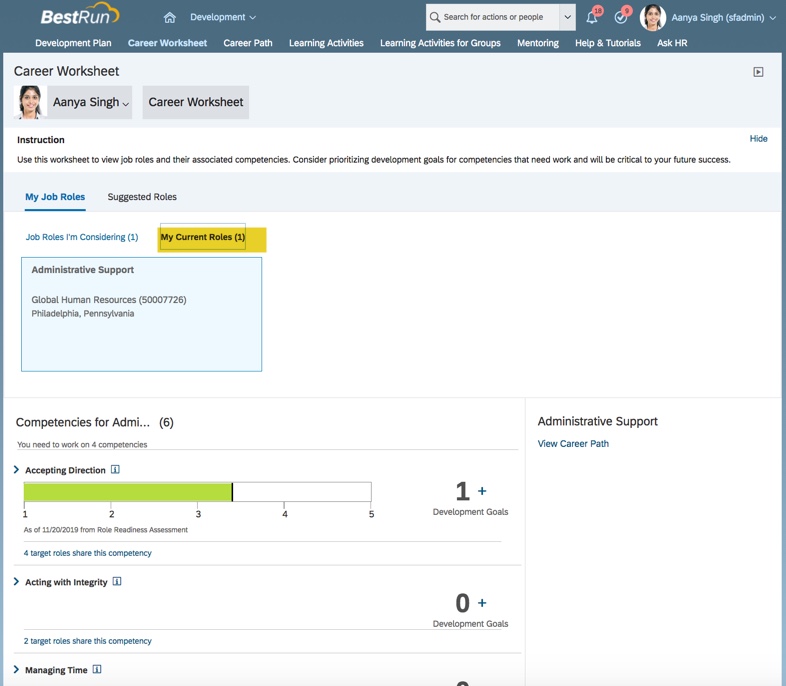Screen dimensions: 786x686
Task: Open the notifications bell icon
Action: tap(592, 17)
